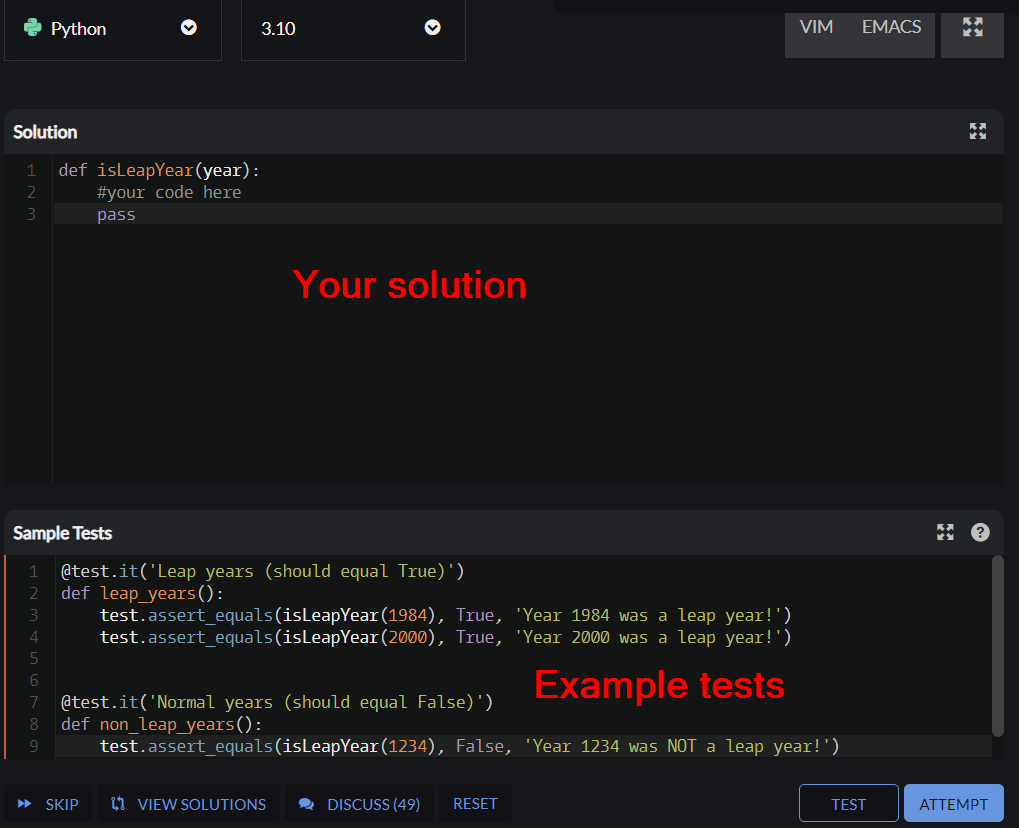The image size is (1019, 828).
Task: Open the help icon next to Sample Tests
Action: click(x=979, y=532)
